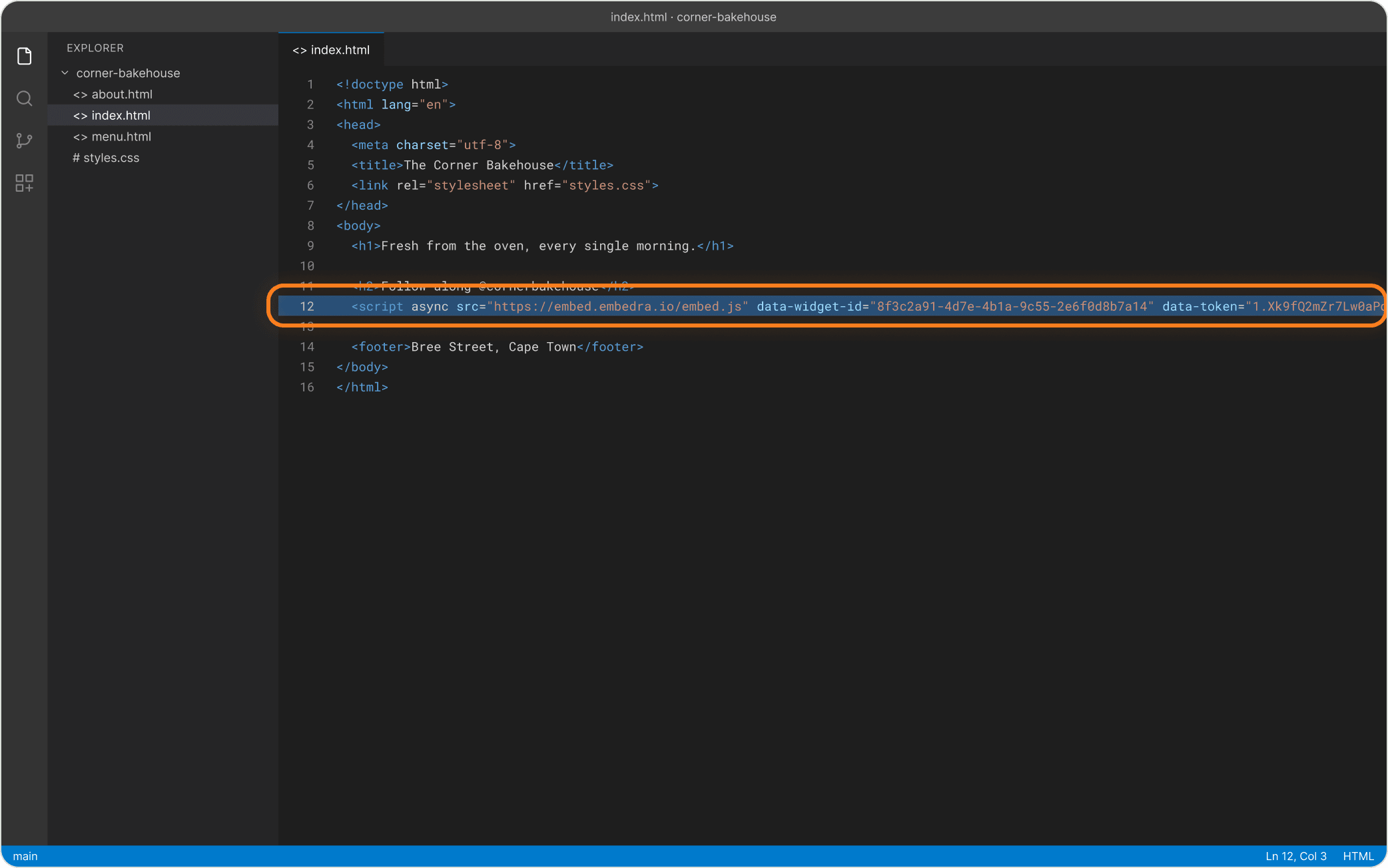The width and height of the screenshot is (1388, 868).
Task: Click the closing body tag on line 15
Action: click(x=362, y=367)
